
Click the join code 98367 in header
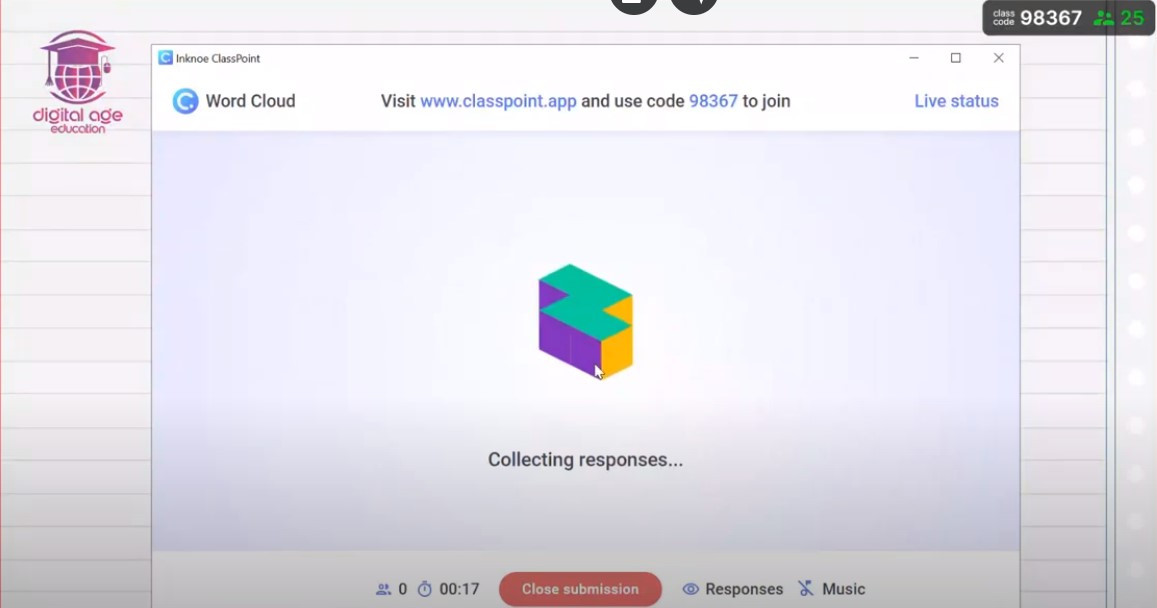pyautogui.click(x=713, y=101)
